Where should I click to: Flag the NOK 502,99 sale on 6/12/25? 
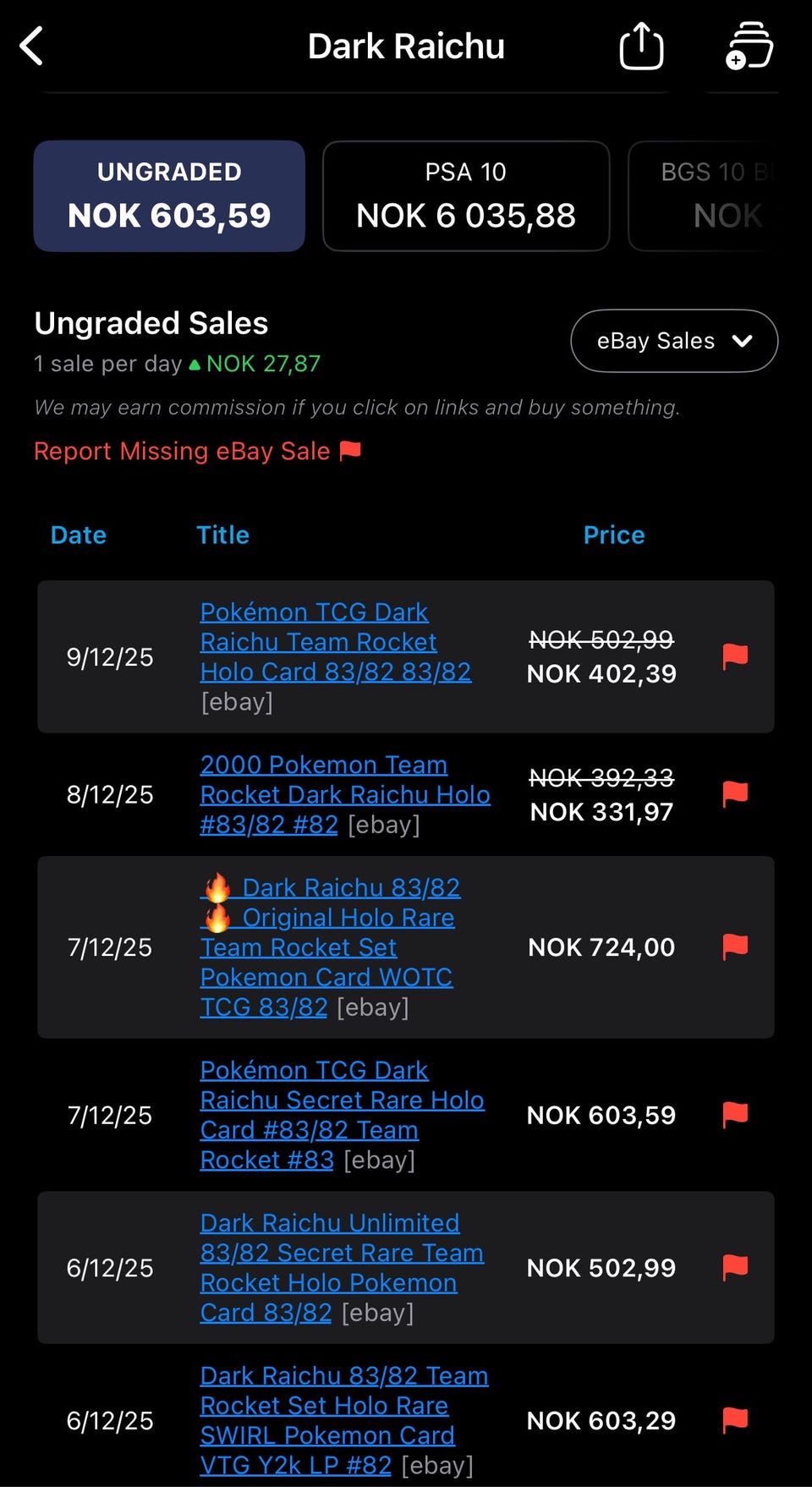point(735,1267)
